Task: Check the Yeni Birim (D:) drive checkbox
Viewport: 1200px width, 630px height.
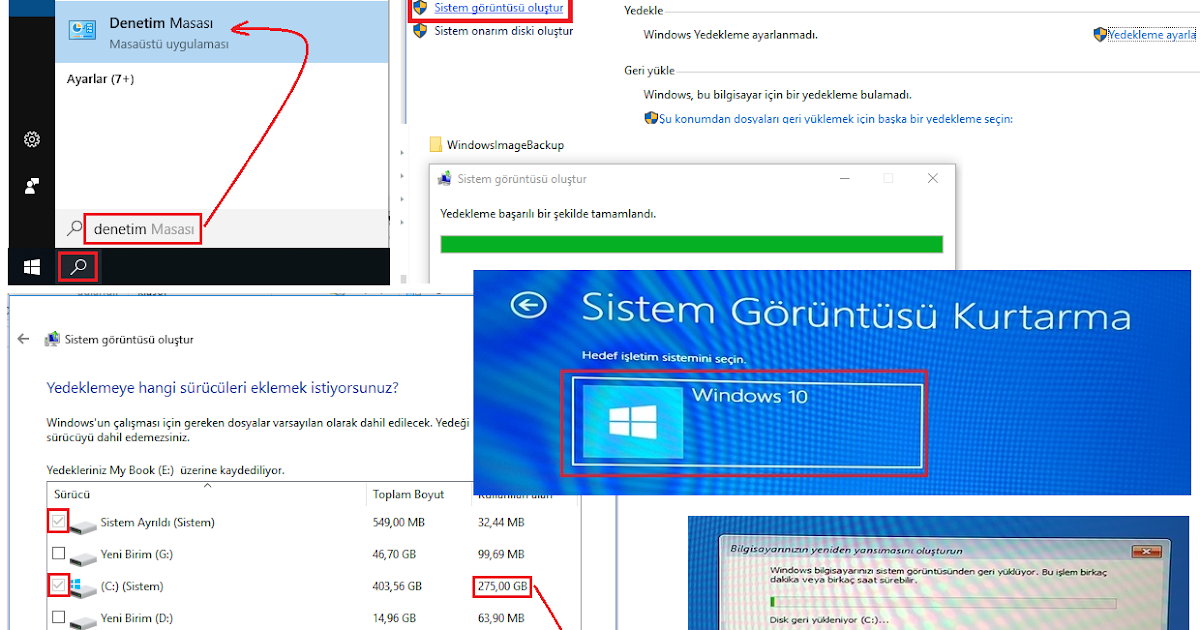Action: [x=59, y=617]
